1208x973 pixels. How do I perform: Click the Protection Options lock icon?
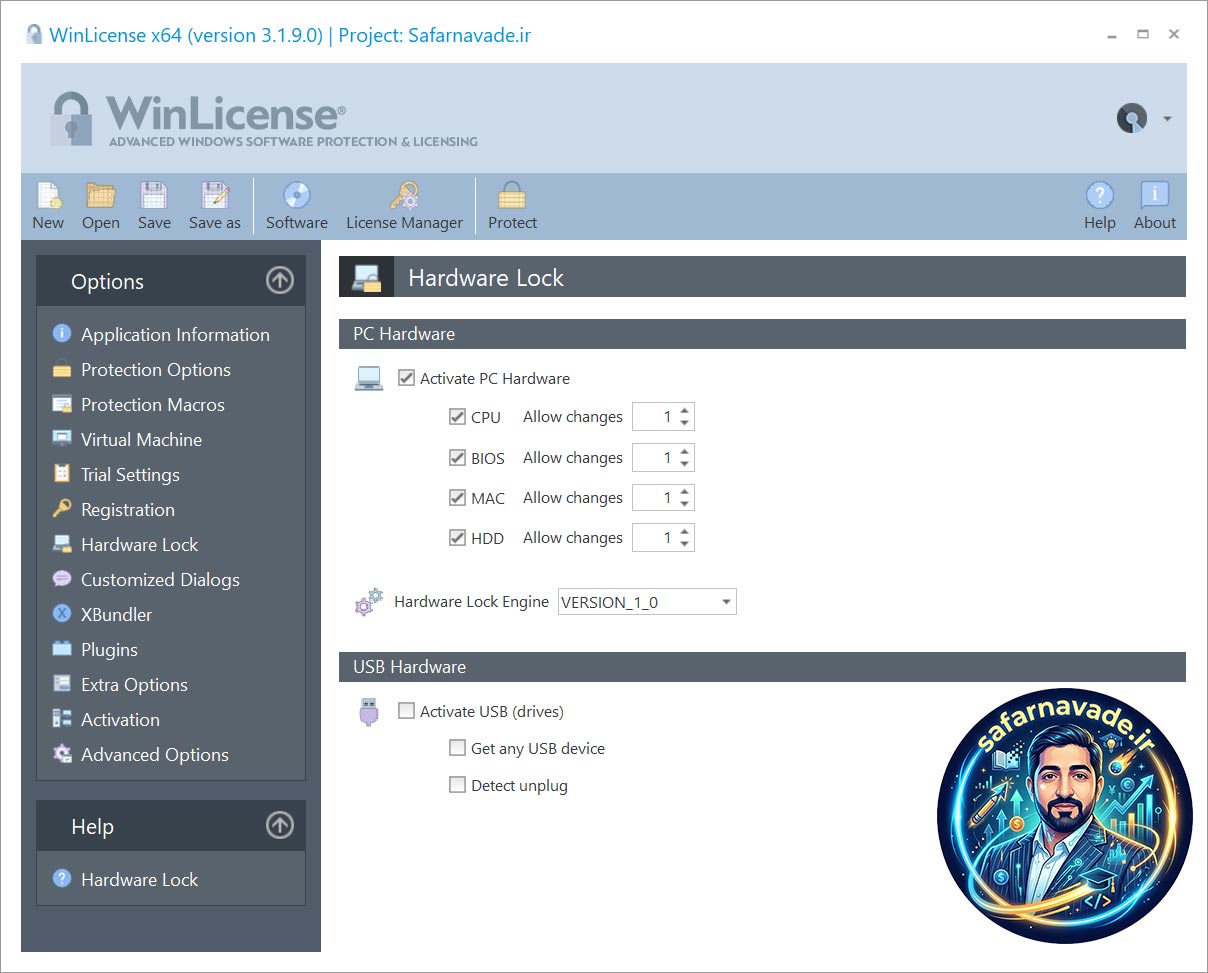point(62,369)
